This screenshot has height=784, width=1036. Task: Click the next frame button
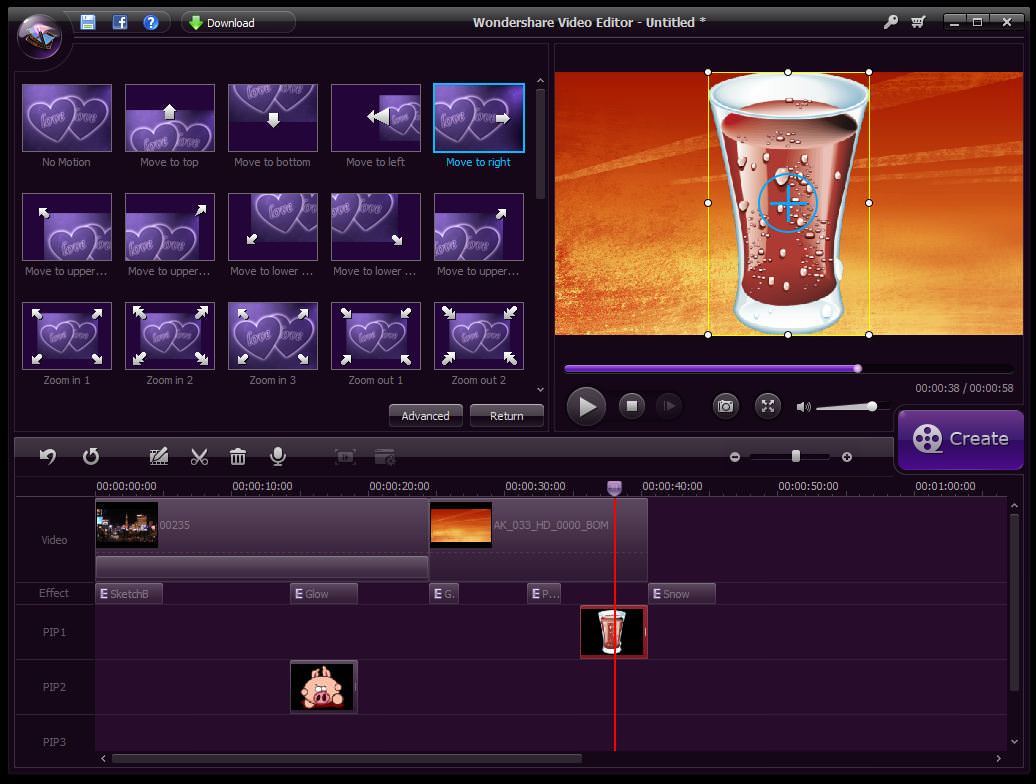coord(669,406)
